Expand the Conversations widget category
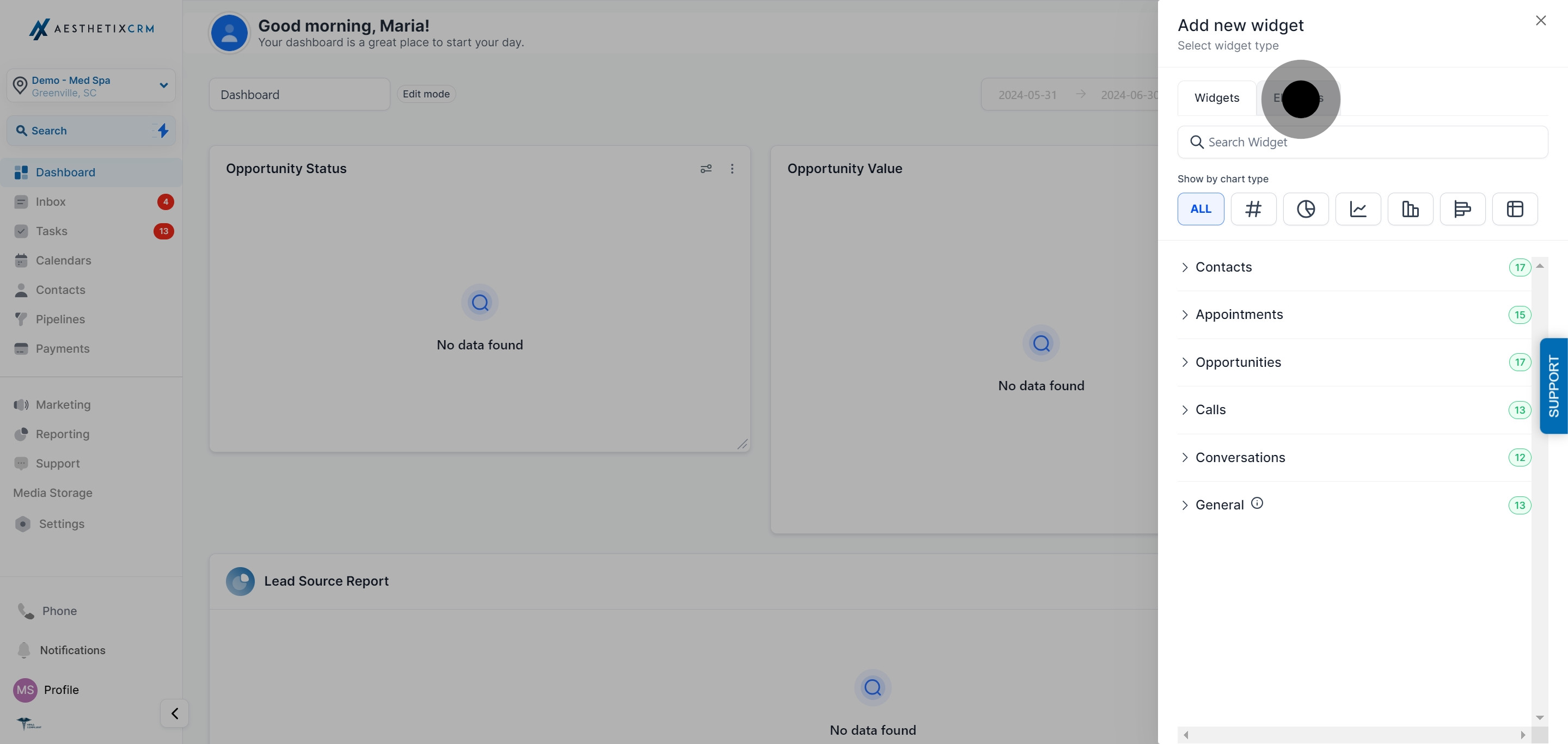 [1355, 458]
